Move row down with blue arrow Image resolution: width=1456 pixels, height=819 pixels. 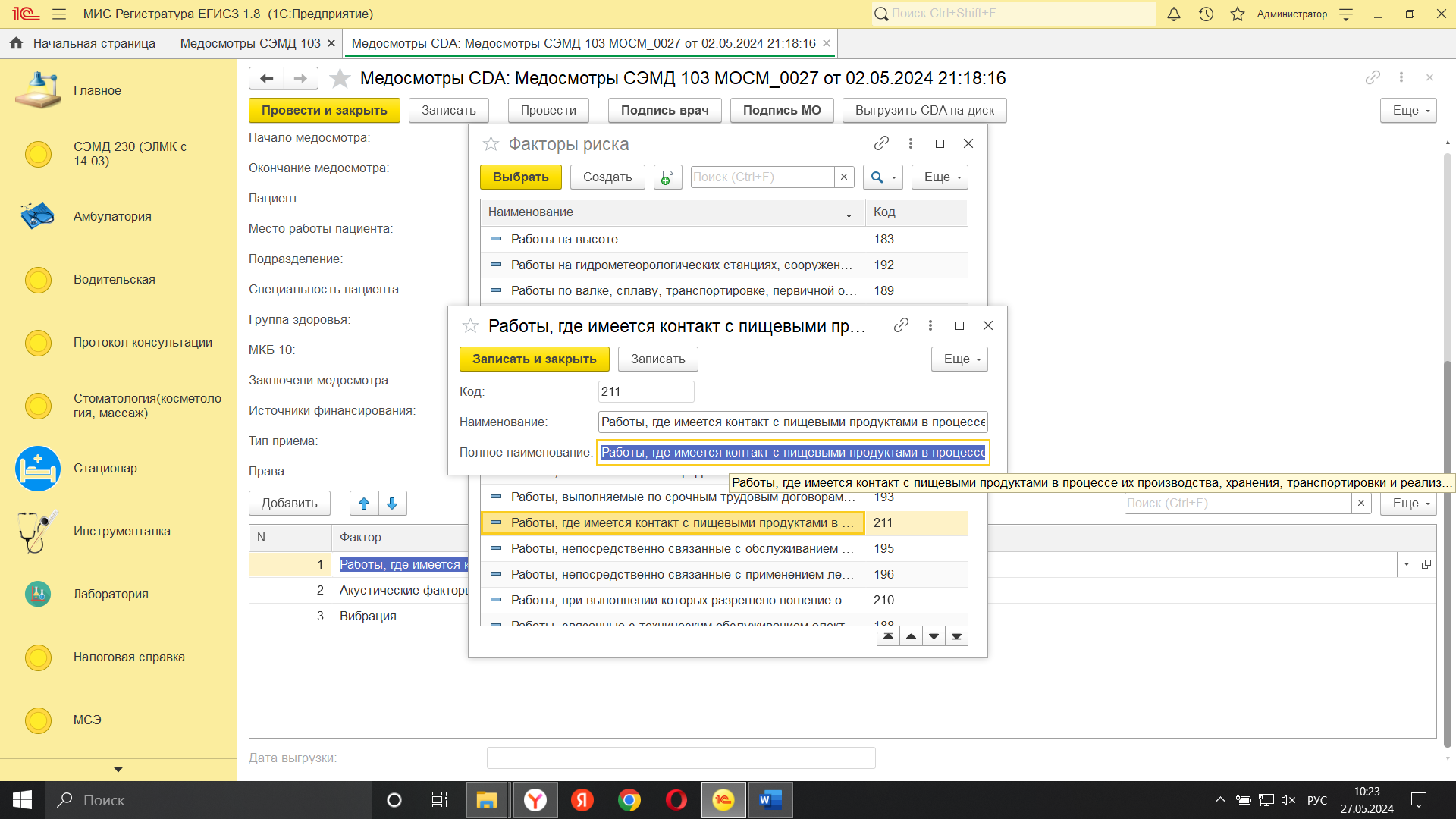point(392,504)
